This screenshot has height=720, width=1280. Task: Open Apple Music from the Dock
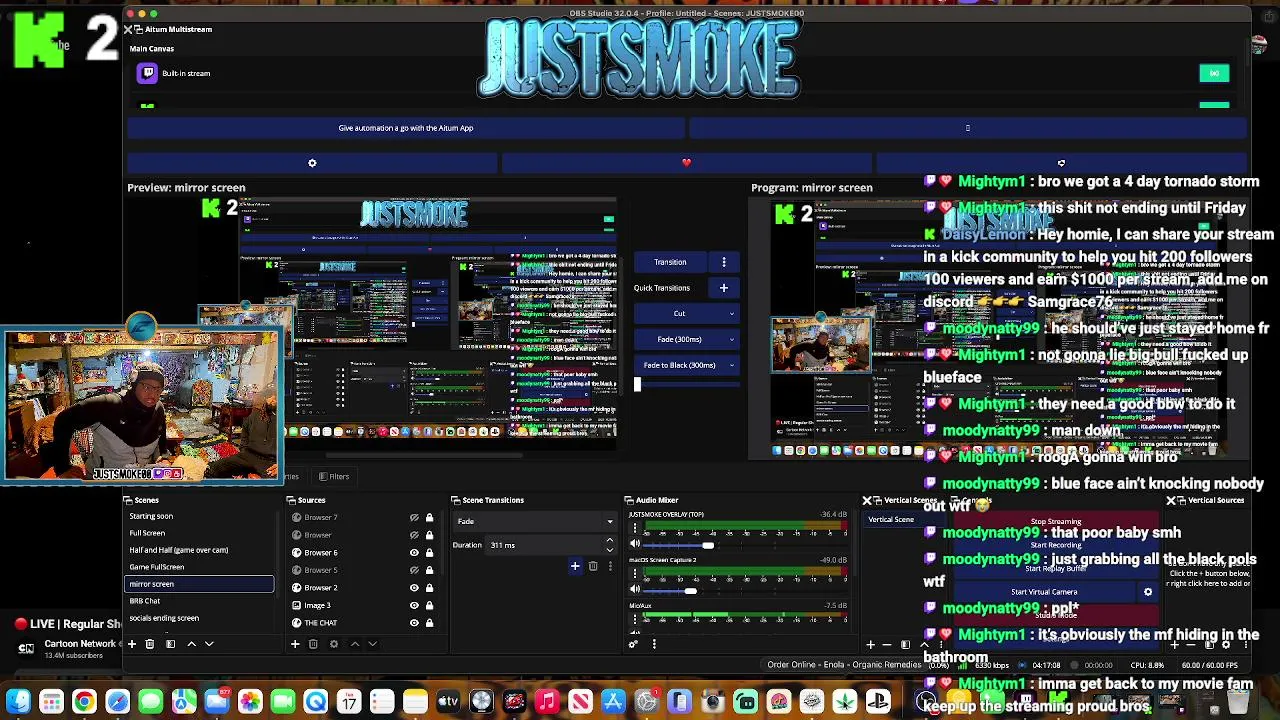point(547,702)
